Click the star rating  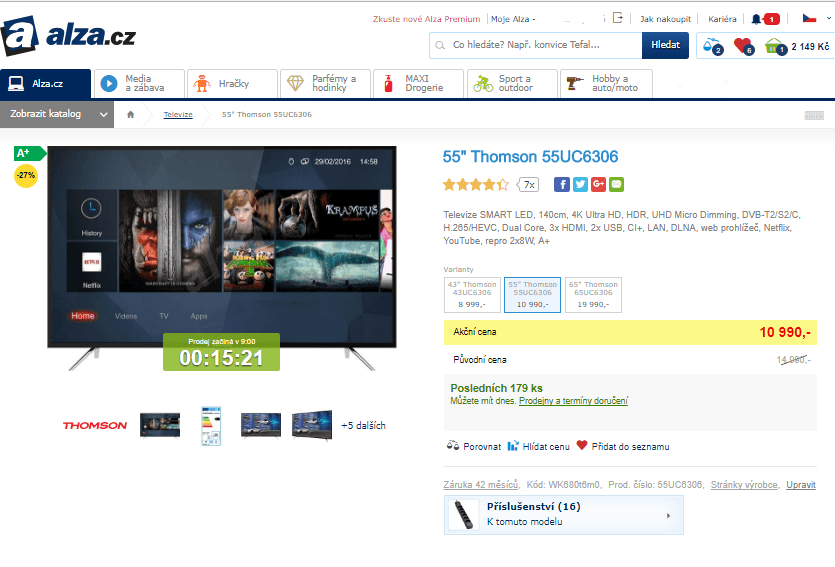pyautogui.click(x=476, y=185)
